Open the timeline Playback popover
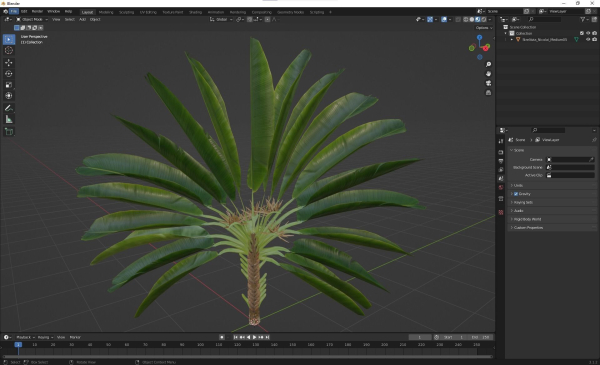 click(x=25, y=337)
